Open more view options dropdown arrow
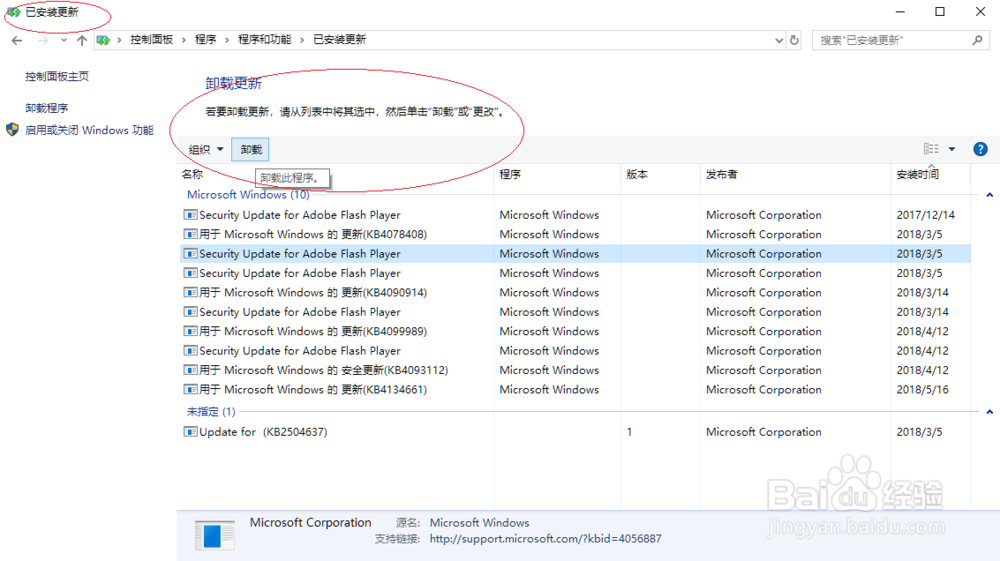Image resolution: width=1000 pixels, height=561 pixels. (x=952, y=149)
